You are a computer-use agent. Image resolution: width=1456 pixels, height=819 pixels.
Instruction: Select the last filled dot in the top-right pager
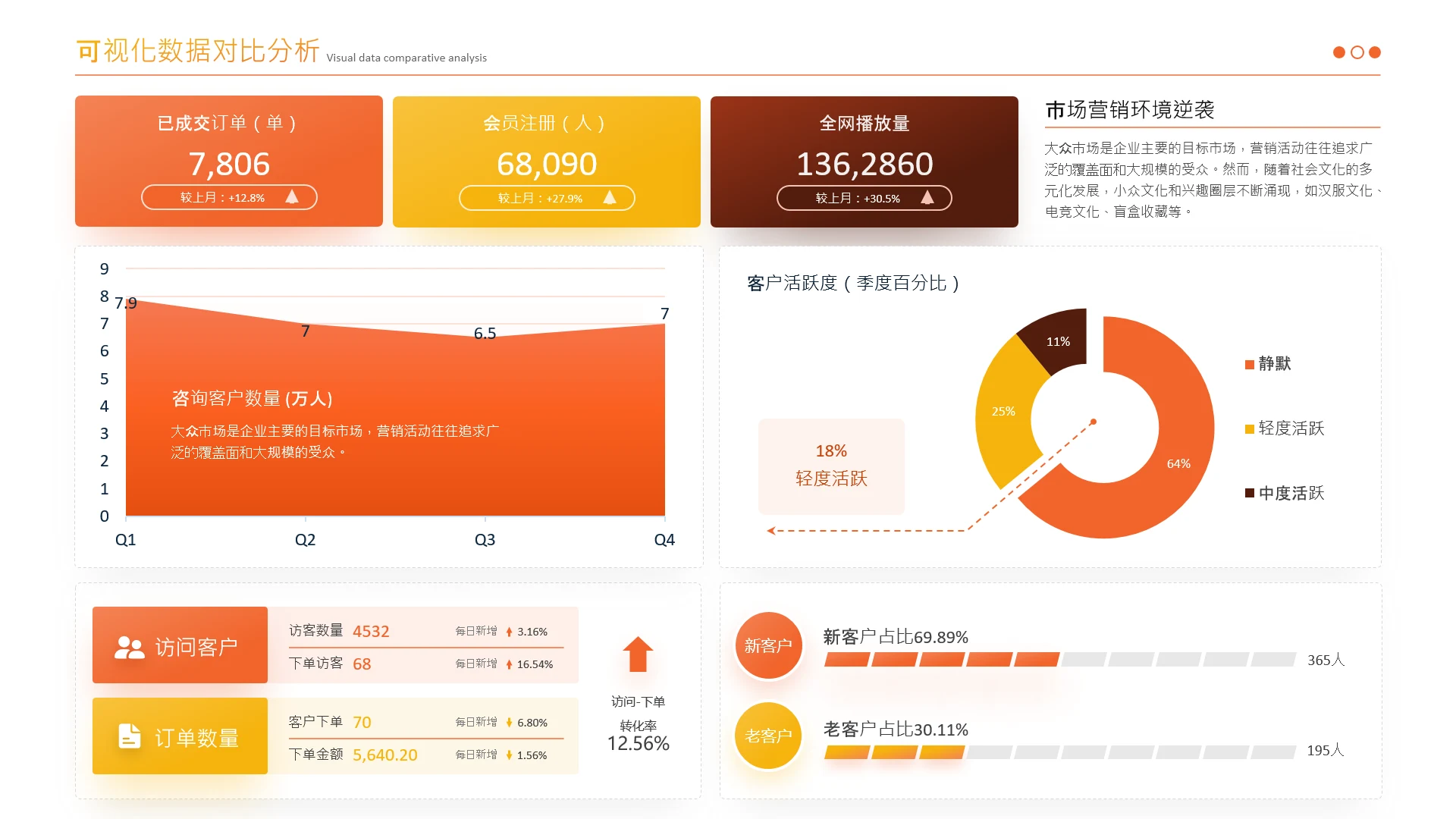point(1375,52)
